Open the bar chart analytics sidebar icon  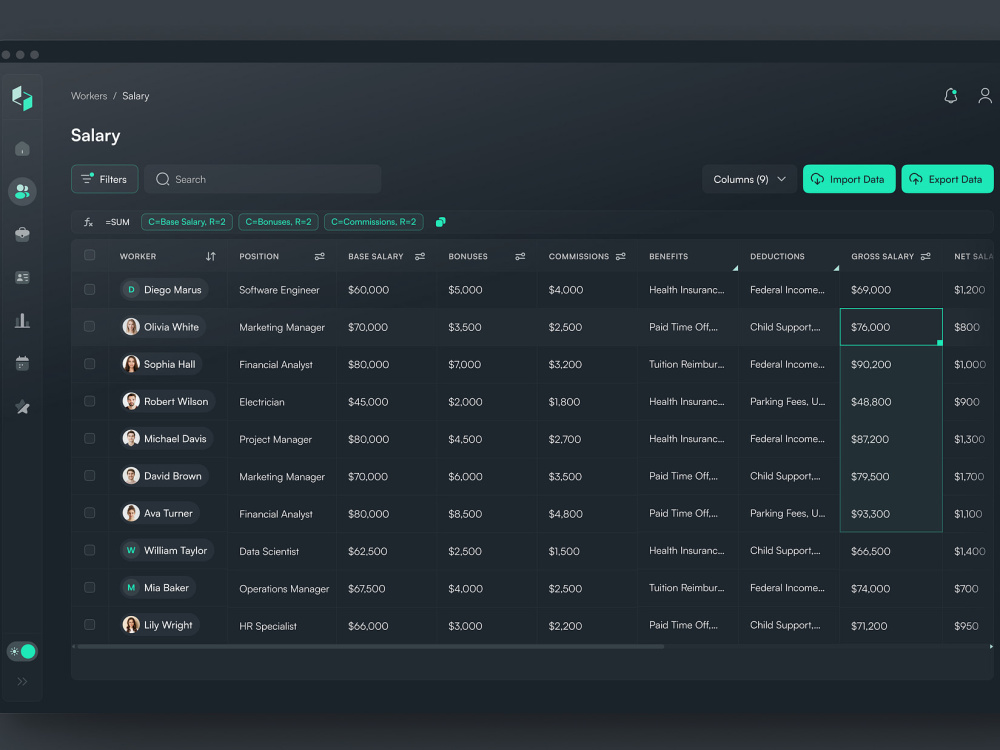22,320
